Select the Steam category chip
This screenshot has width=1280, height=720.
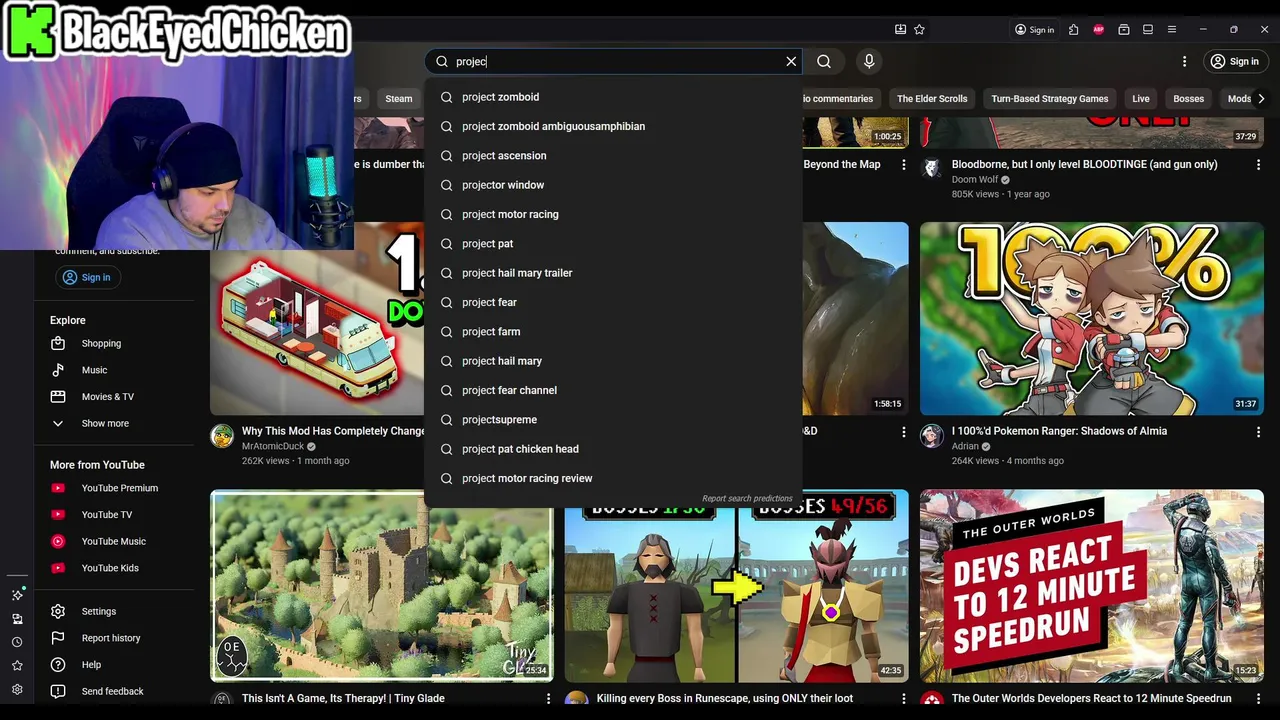(x=399, y=98)
